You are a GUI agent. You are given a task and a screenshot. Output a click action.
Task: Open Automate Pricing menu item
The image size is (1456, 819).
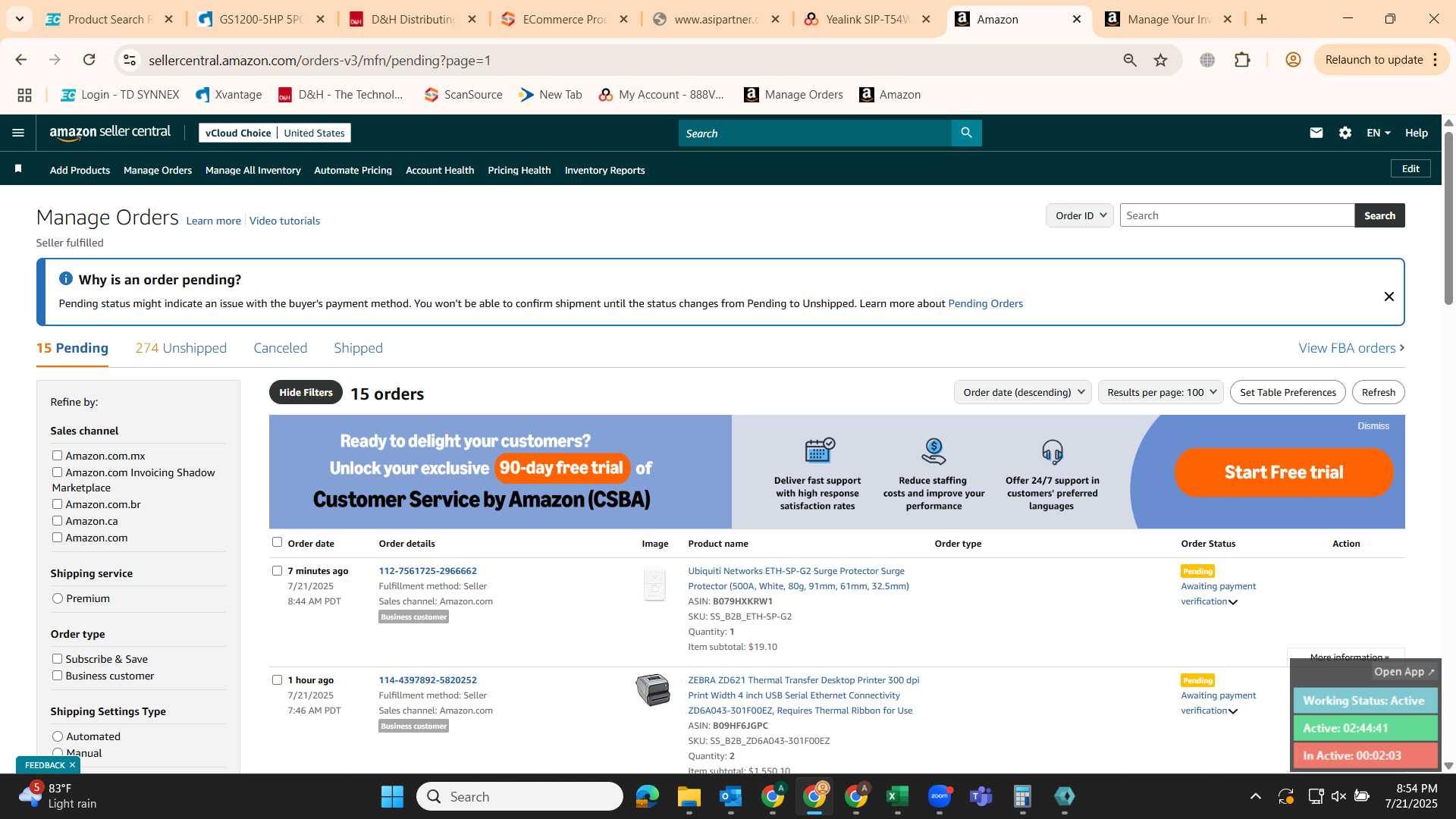pyautogui.click(x=353, y=170)
